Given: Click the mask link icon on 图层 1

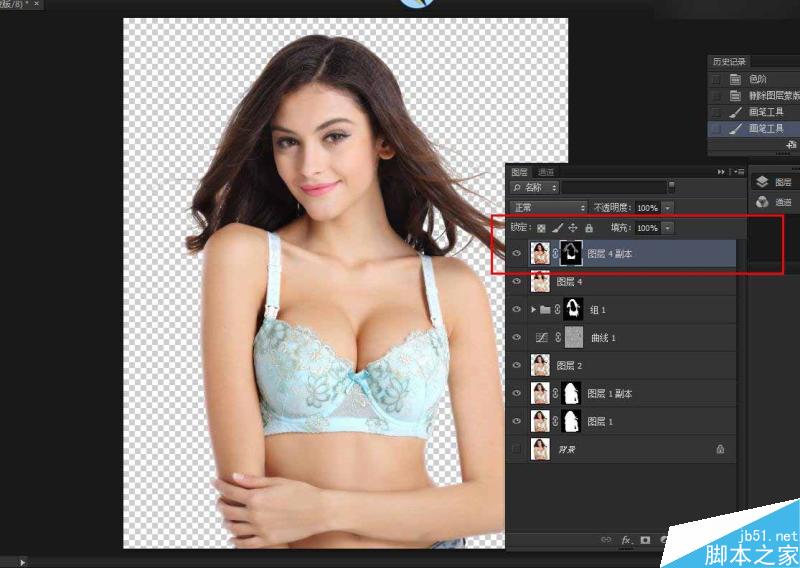Looking at the screenshot, I should 555,422.
